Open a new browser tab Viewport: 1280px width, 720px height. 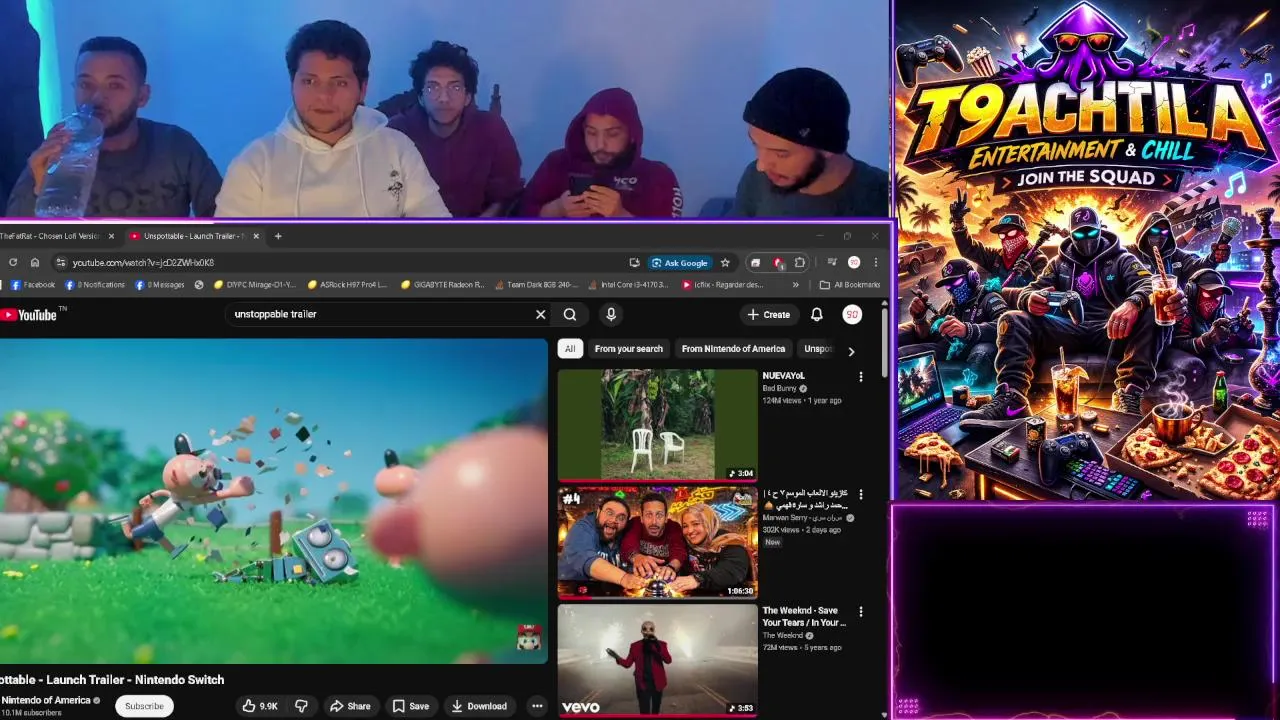click(x=278, y=236)
